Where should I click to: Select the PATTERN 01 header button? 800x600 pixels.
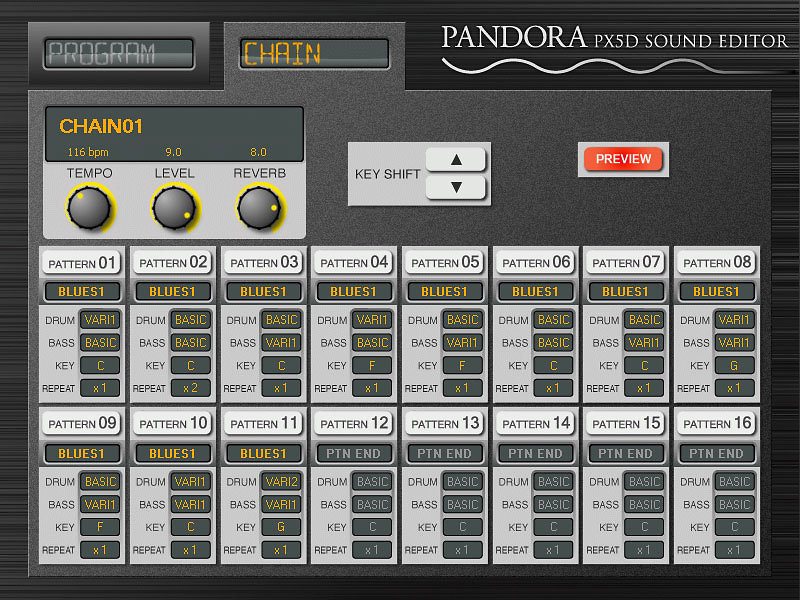82,263
